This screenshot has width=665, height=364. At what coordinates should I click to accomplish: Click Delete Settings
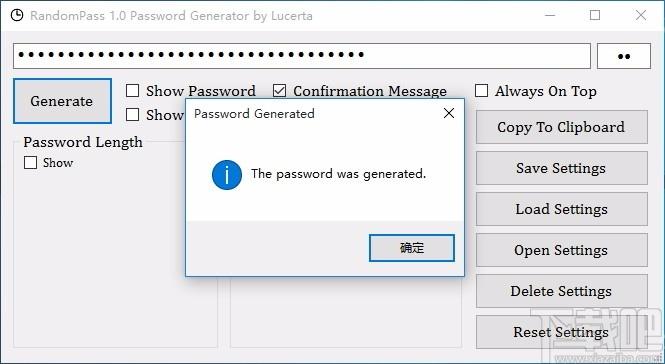coord(562,291)
